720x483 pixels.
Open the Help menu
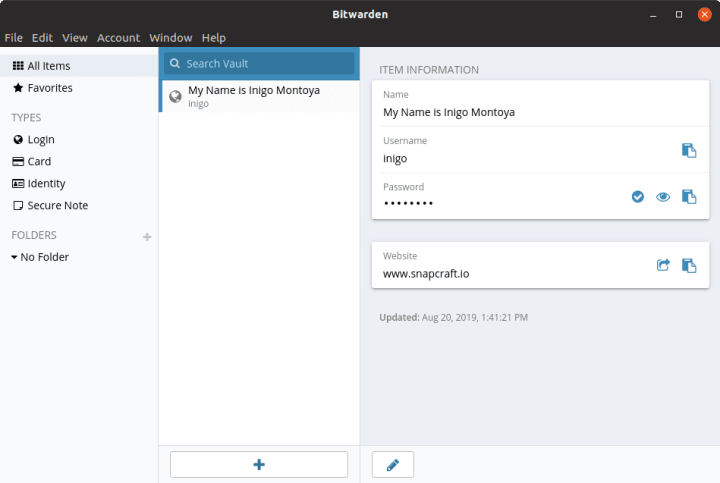click(214, 38)
